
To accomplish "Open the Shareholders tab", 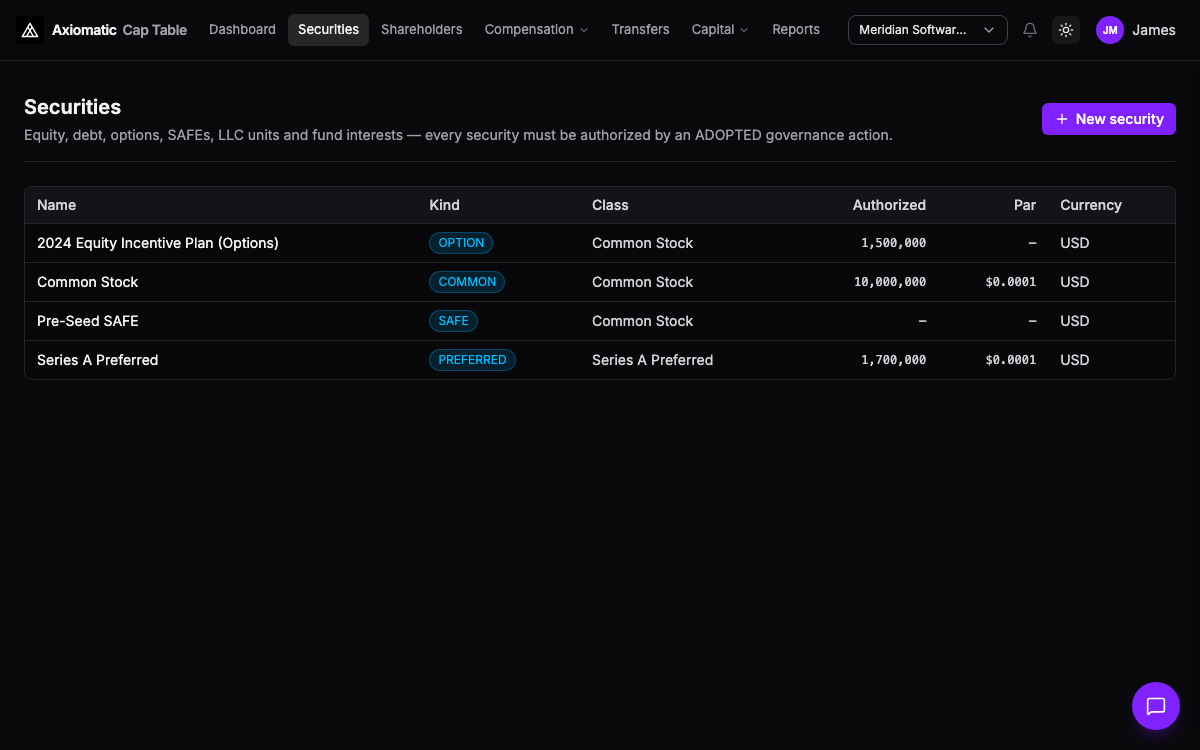I will pyautogui.click(x=422, y=30).
